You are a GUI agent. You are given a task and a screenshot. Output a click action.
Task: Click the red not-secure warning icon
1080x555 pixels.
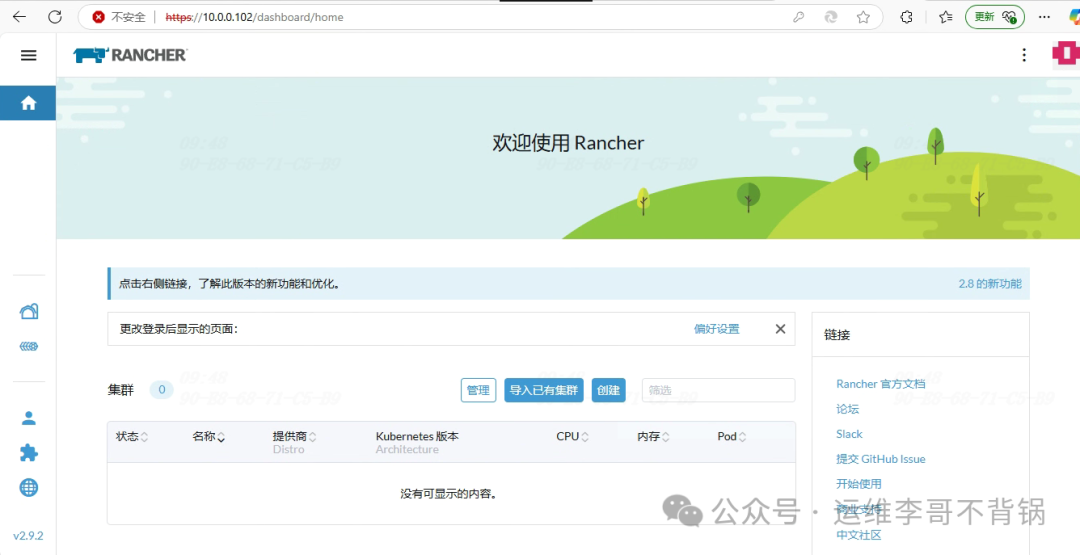point(98,17)
